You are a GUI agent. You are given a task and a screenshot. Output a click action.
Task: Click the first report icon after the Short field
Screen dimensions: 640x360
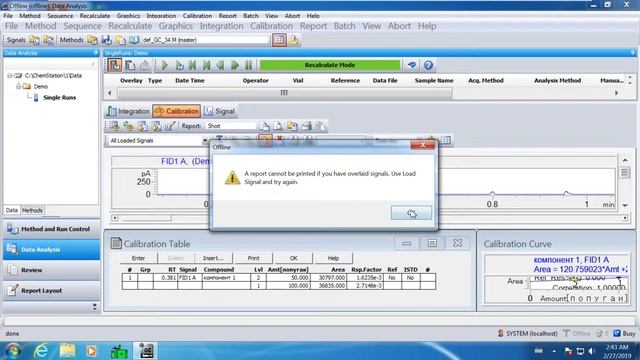click(264, 126)
